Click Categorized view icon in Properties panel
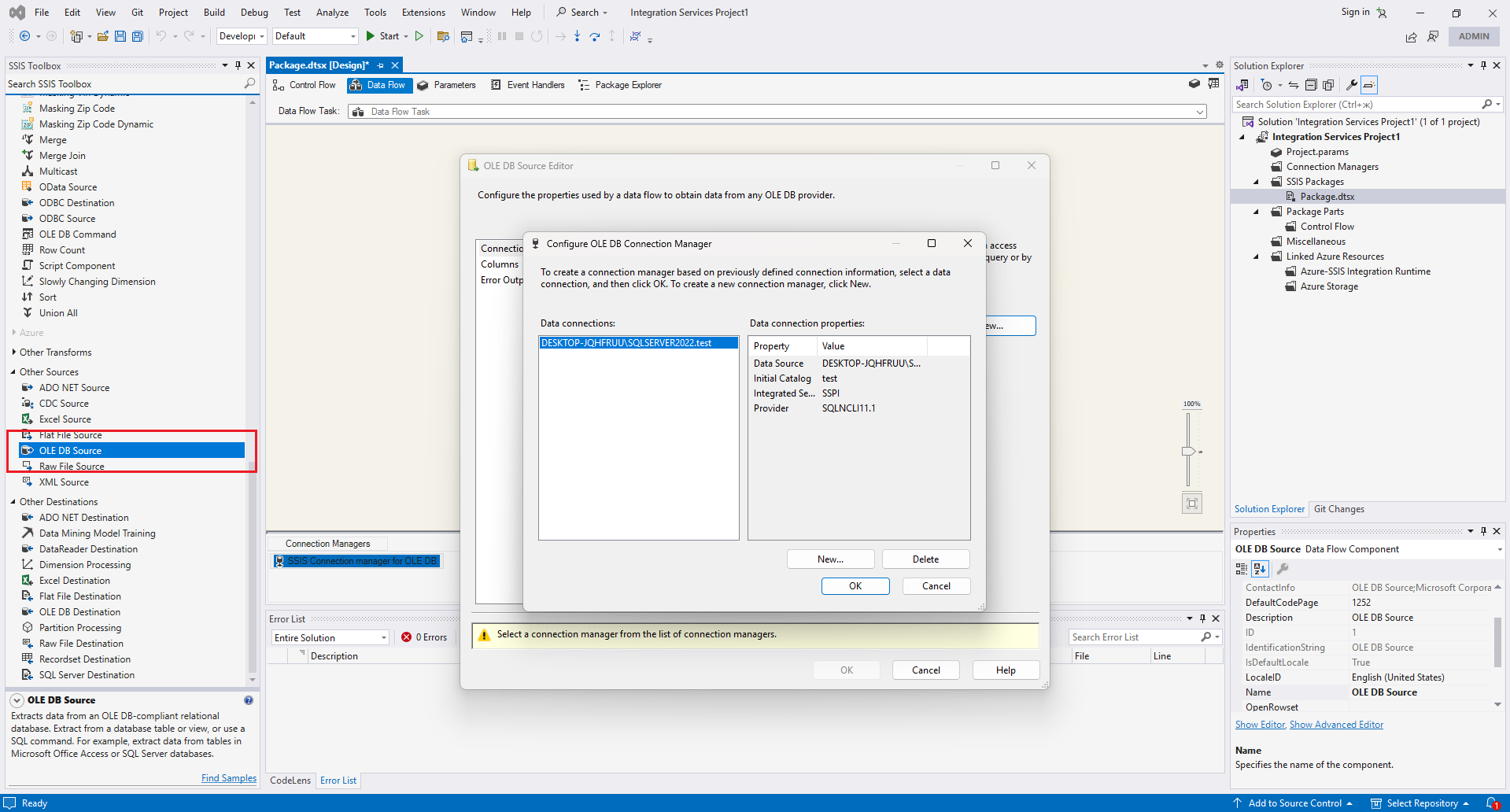This screenshot has height=812, width=1510. coord(1242,568)
